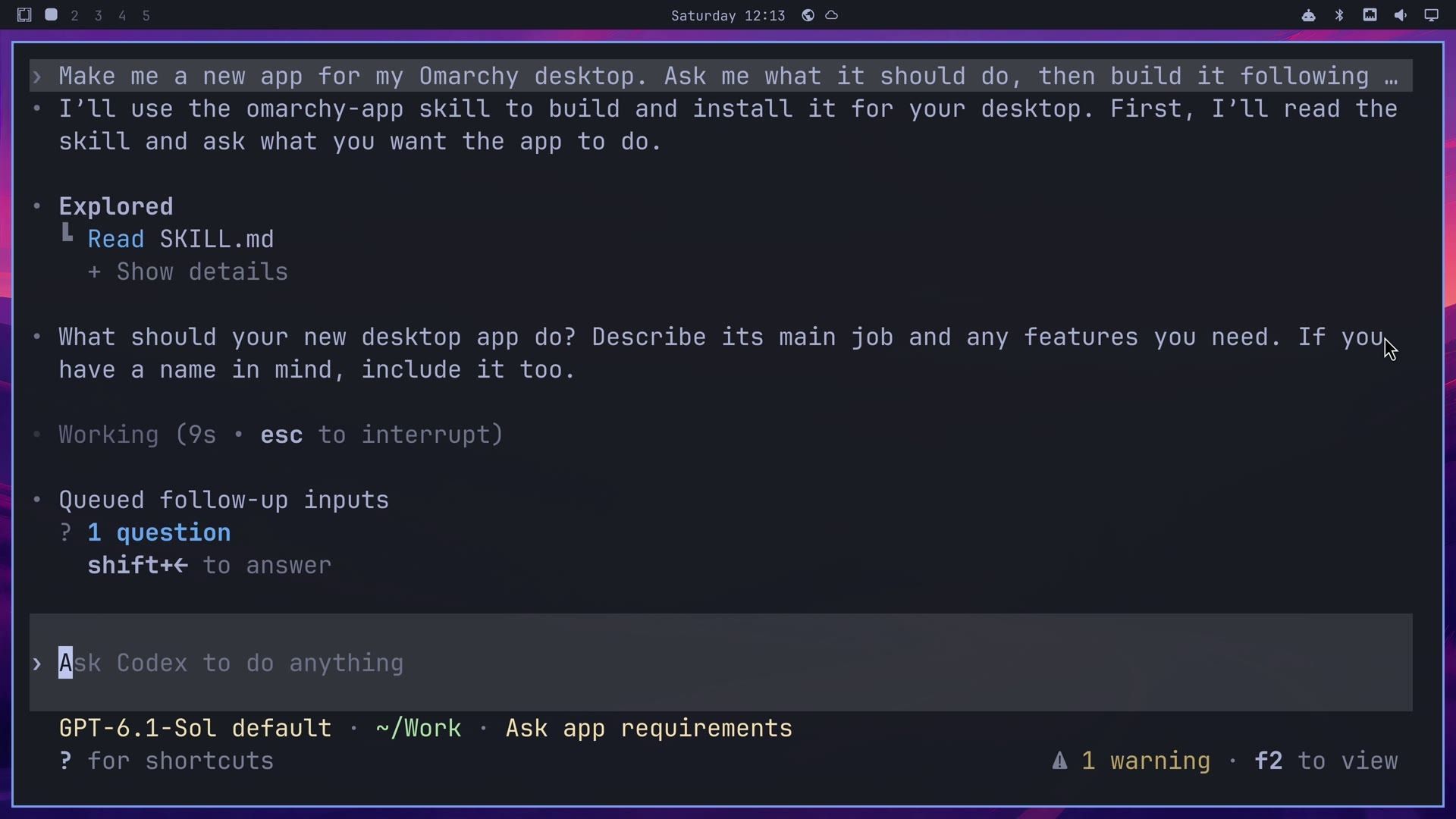Screen dimensions: 1456x819
Task: Switch to workspace 4
Action: pos(122,15)
